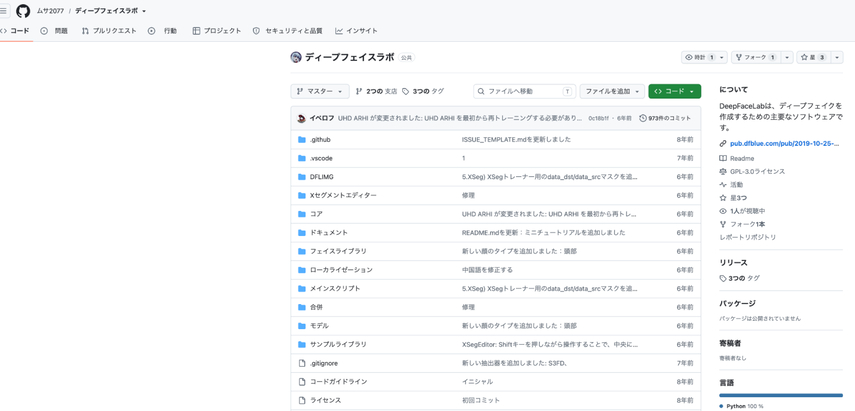This screenshot has height=411, width=855.
Task: Star the repository with 星 button
Action: pos(814,57)
